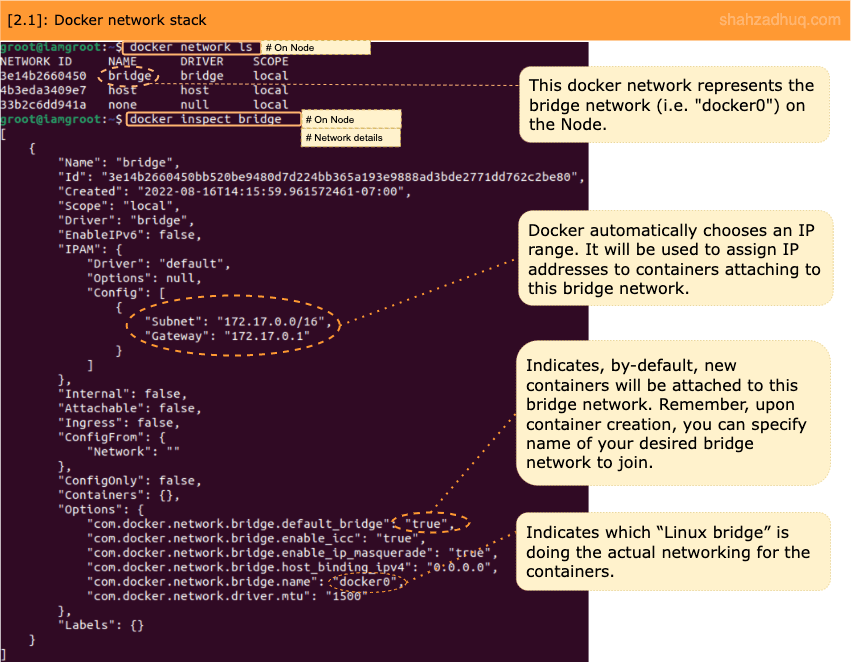
Task: Select network ID "4b3eda3409e7"
Action: tap(43, 90)
